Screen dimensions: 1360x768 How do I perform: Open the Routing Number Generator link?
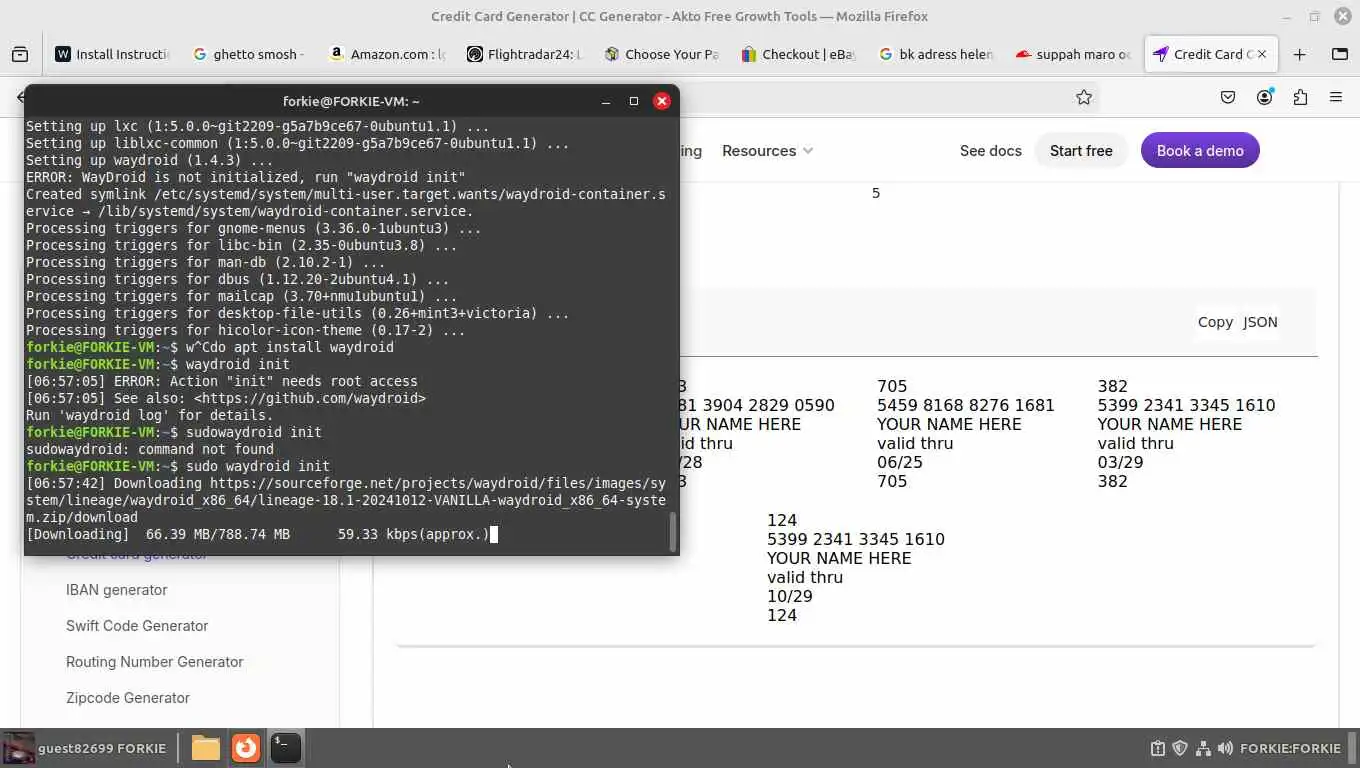point(154,662)
